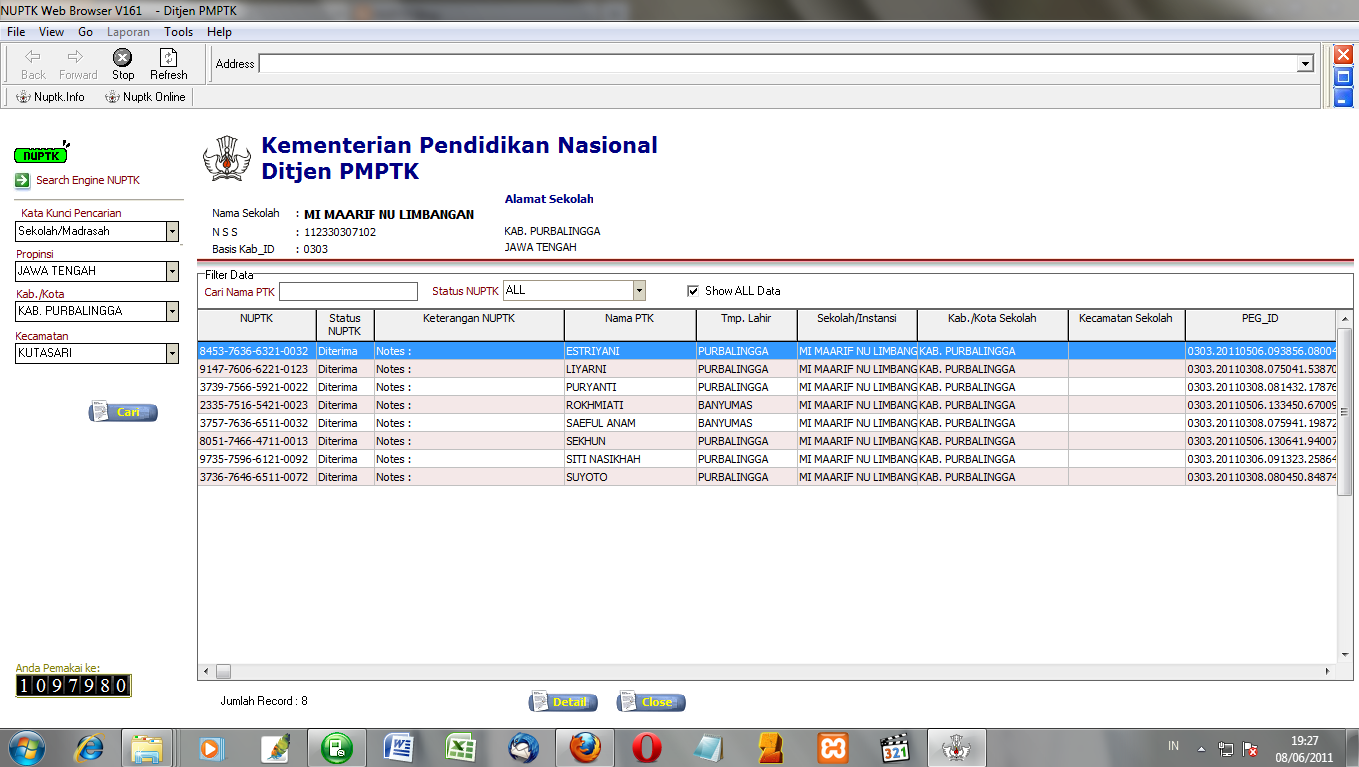This screenshot has height=767, width=1359.
Task: Click the Back navigation button
Action: pos(33,65)
